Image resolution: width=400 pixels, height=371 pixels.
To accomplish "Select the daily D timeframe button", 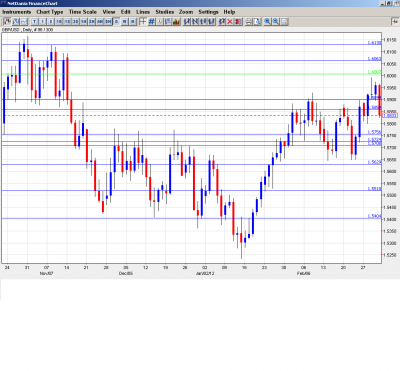I will [x=116, y=22].
